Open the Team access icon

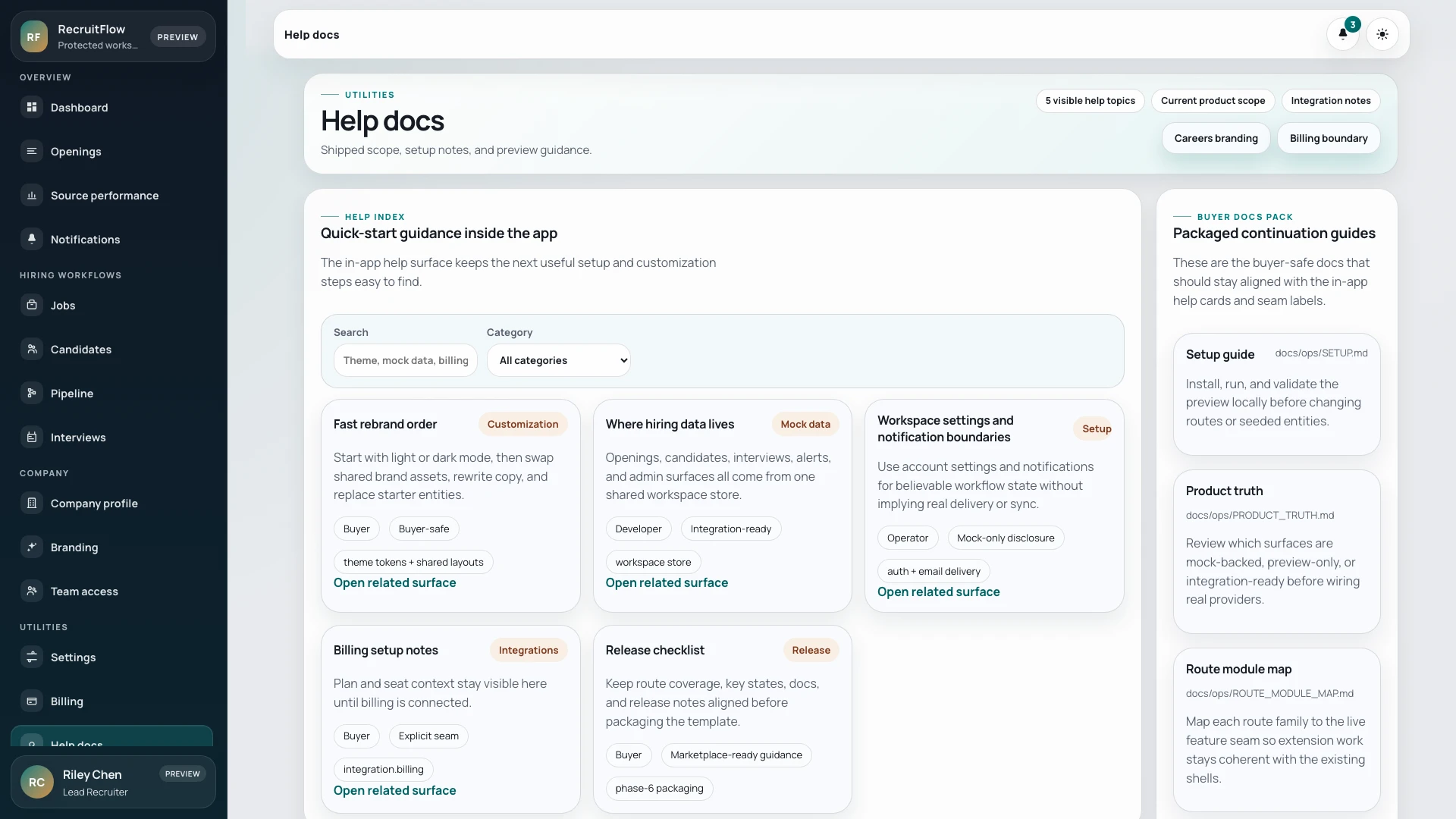point(32,591)
